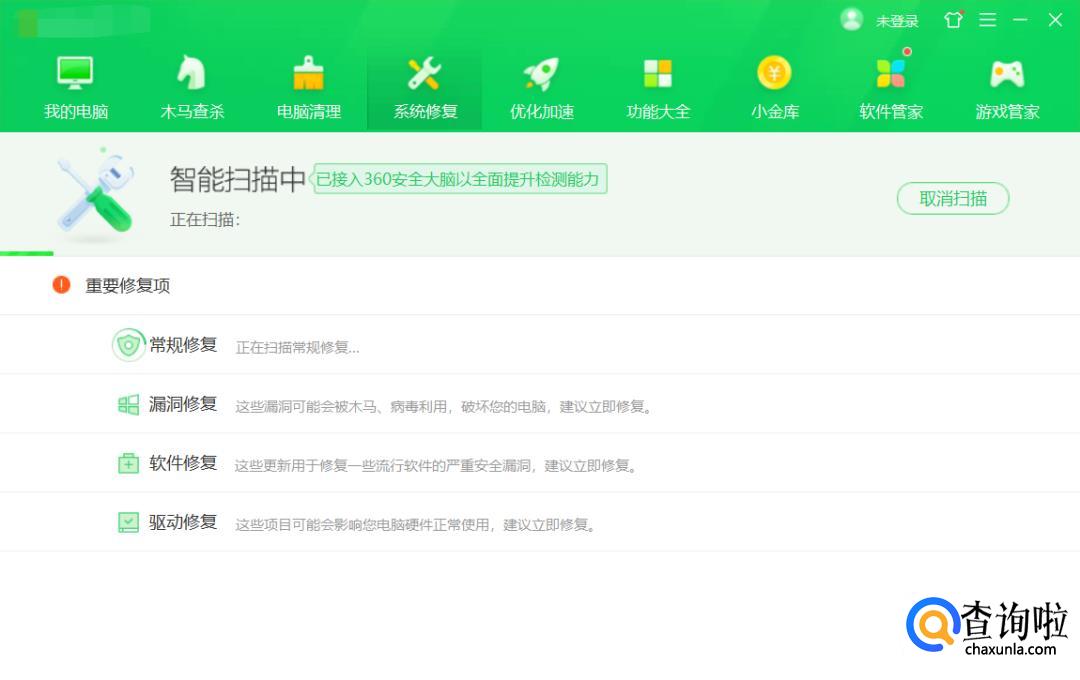Close the 360 window
This screenshot has height=680, width=1080.
tap(1055, 20)
